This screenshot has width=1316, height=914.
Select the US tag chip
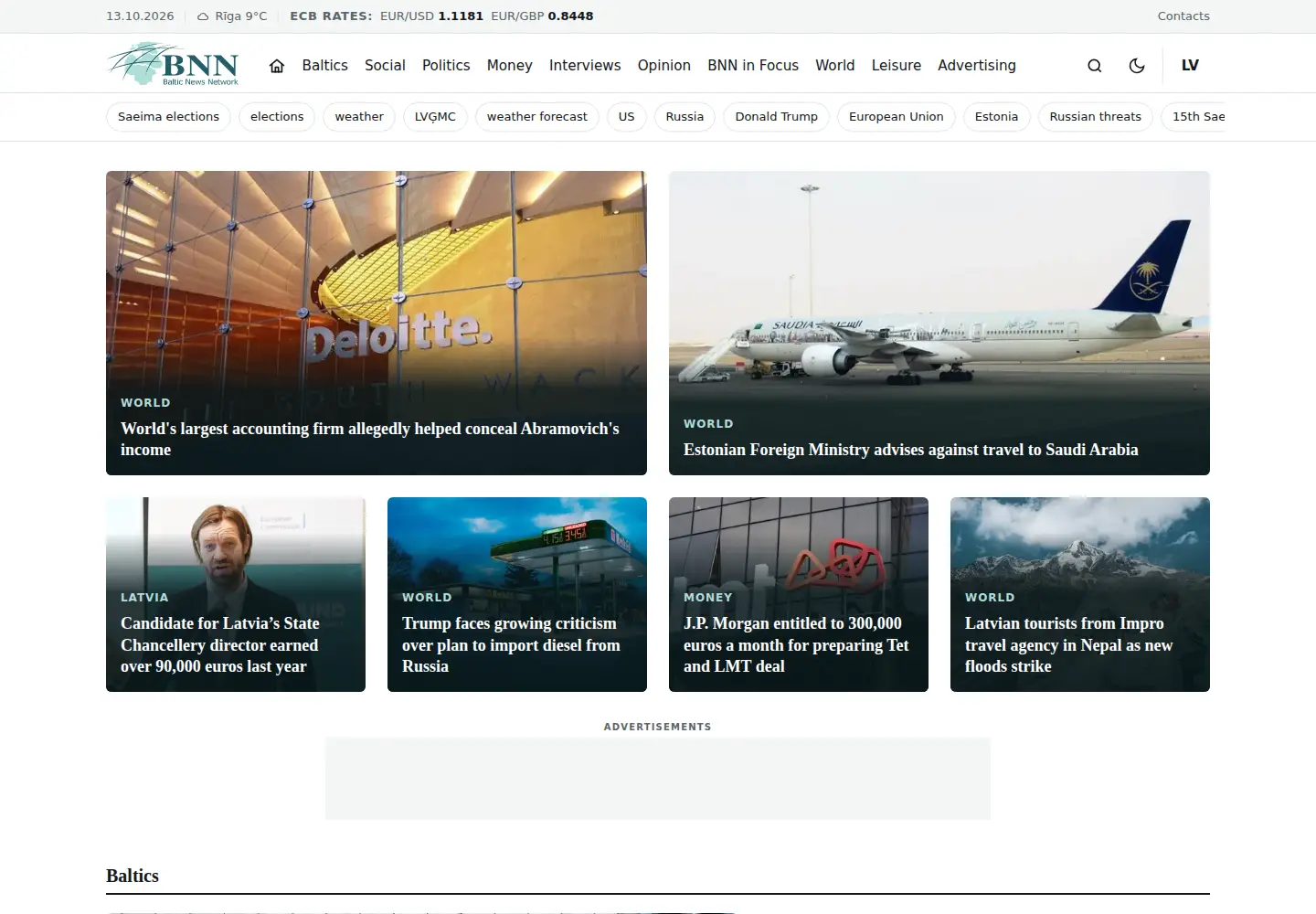click(626, 117)
